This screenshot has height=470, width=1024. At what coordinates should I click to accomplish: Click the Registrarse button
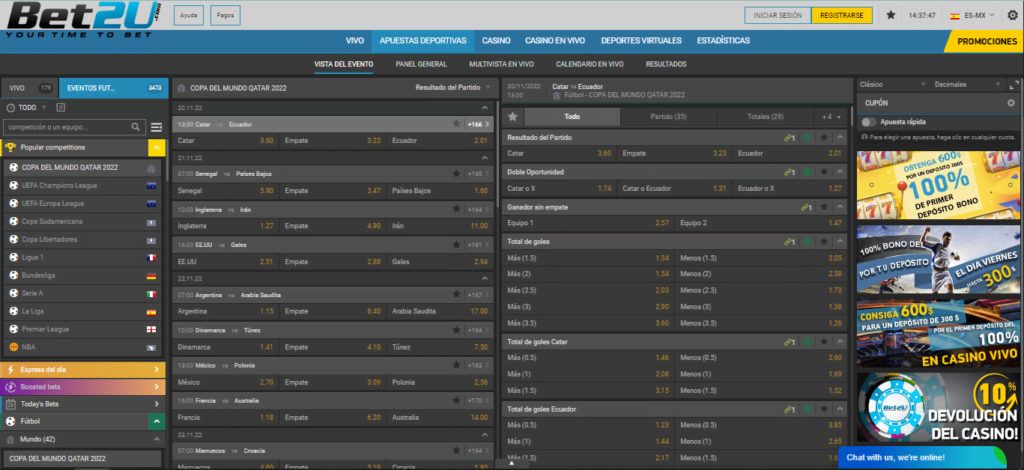pos(842,15)
